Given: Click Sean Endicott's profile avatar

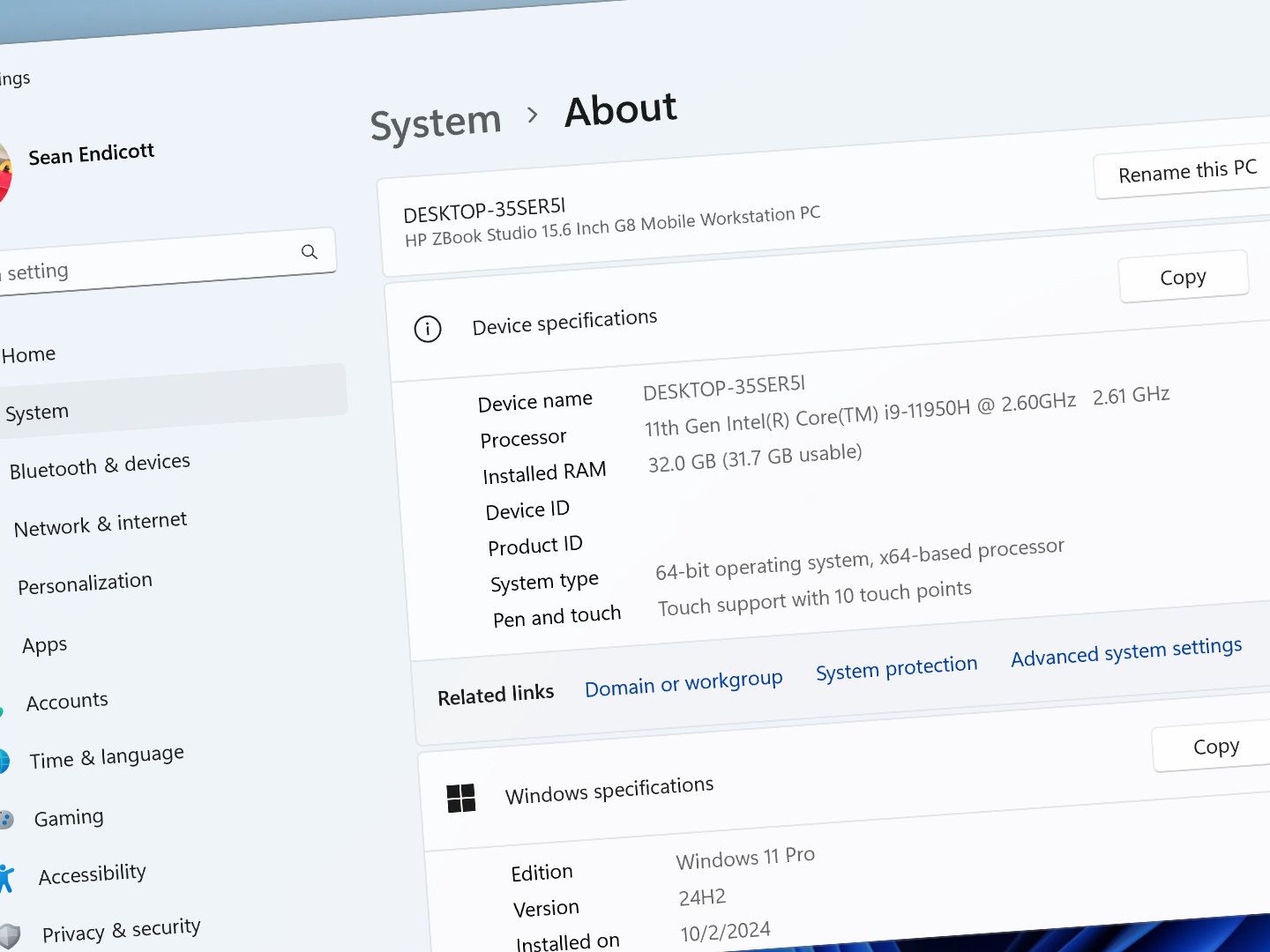Looking at the screenshot, I should [x=4, y=173].
